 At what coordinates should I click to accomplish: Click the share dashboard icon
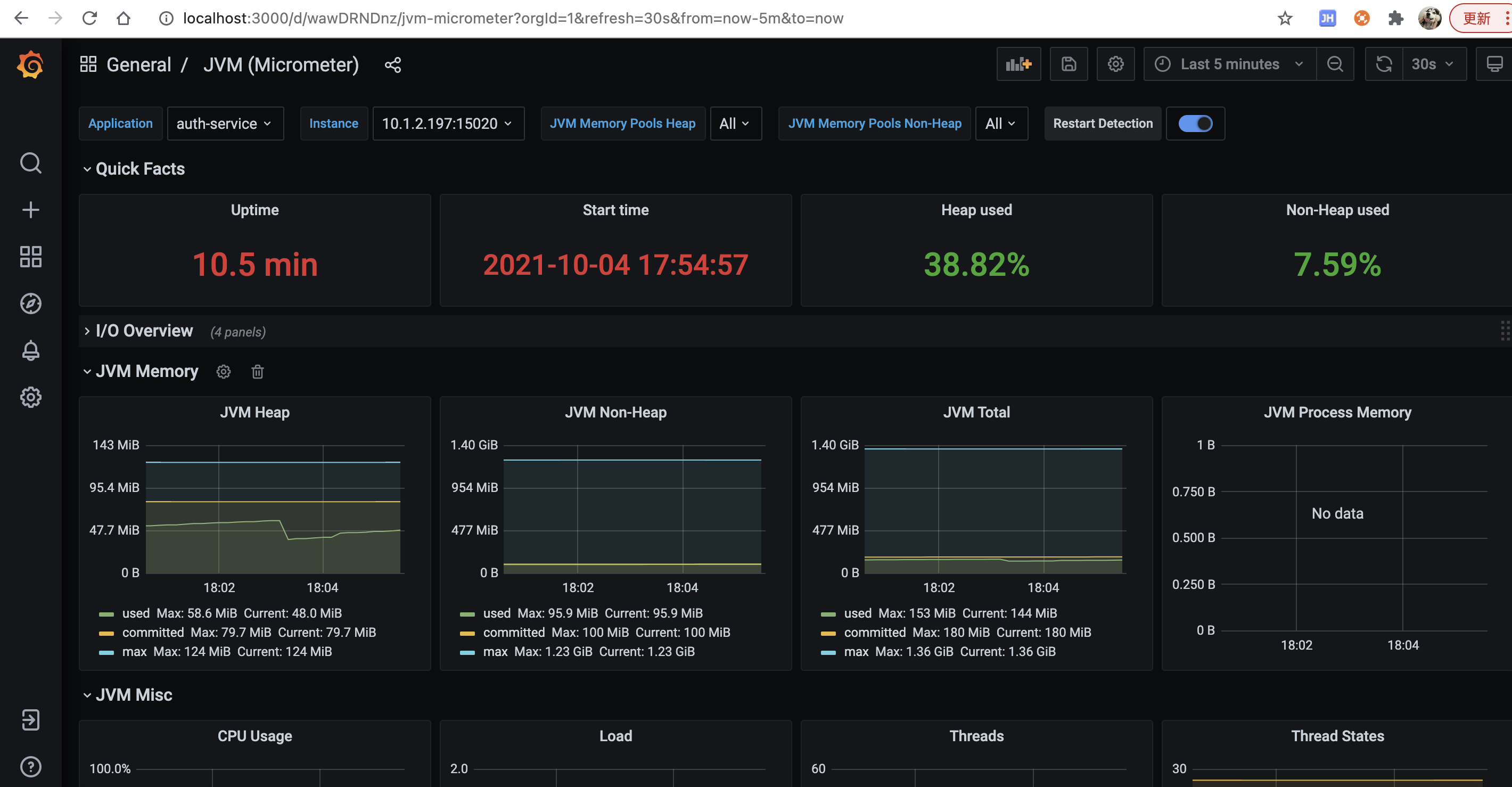tap(393, 64)
